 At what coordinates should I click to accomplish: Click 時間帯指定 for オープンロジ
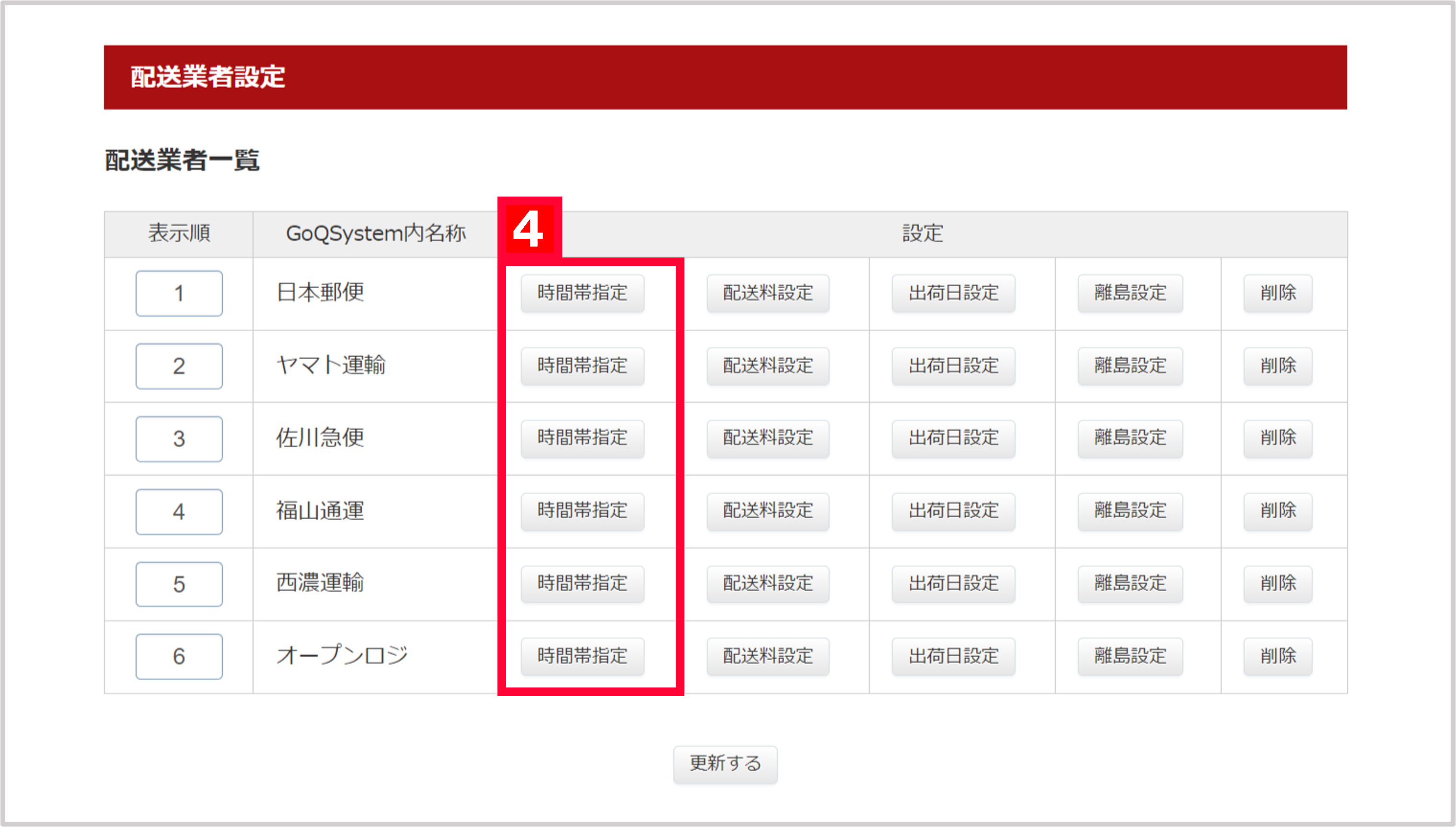(582, 657)
